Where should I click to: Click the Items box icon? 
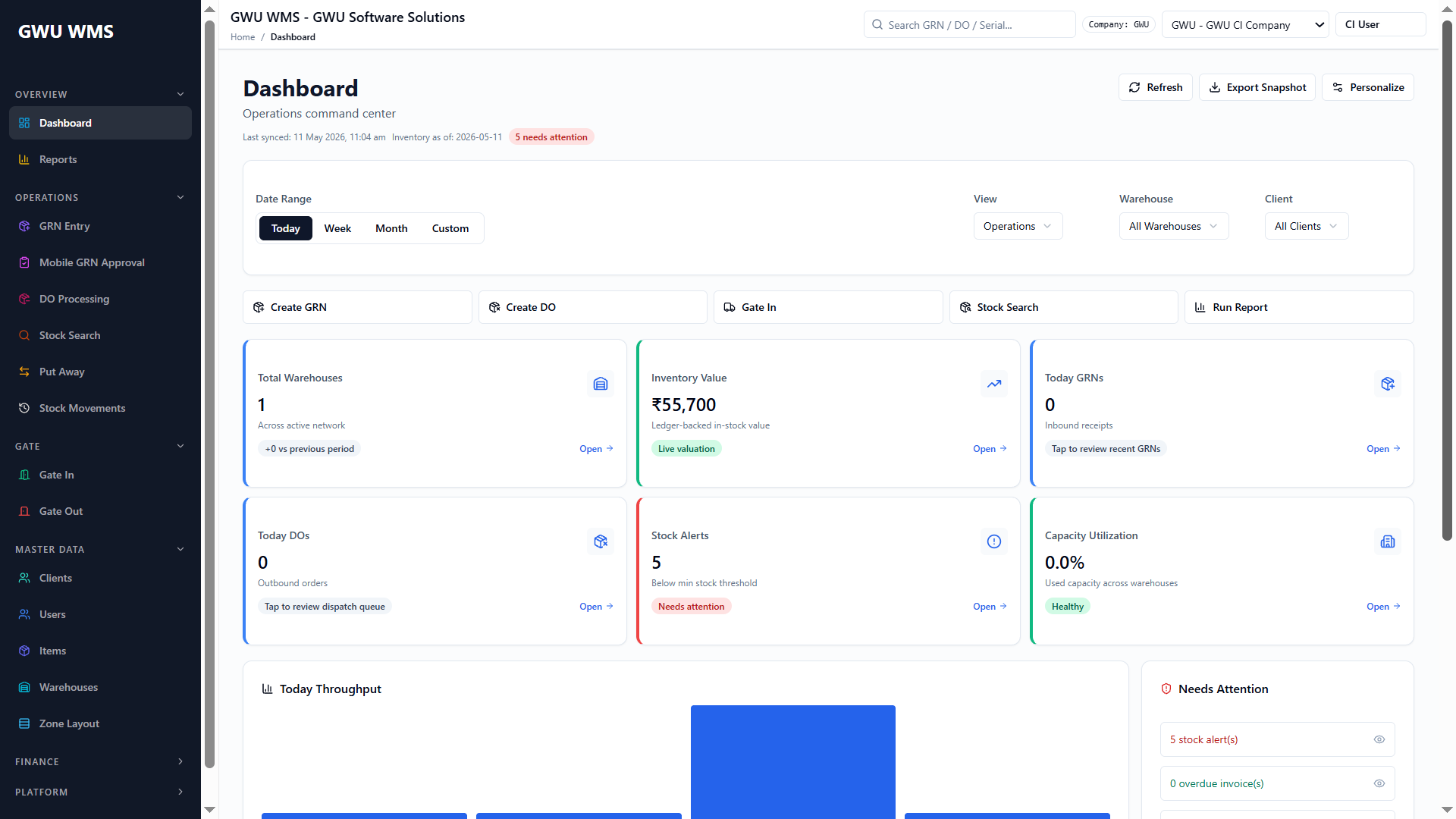click(24, 651)
